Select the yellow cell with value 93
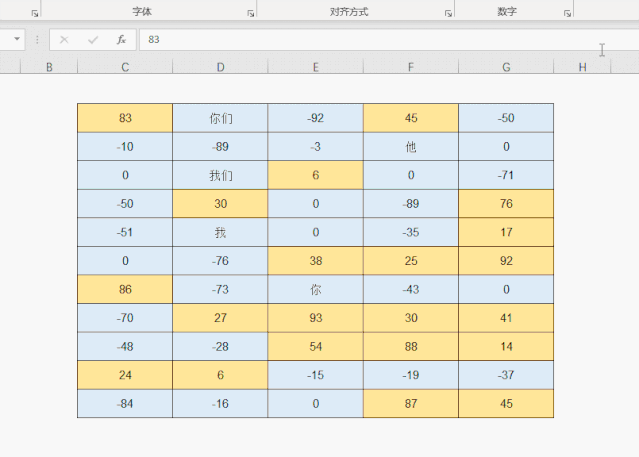 point(315,319)
